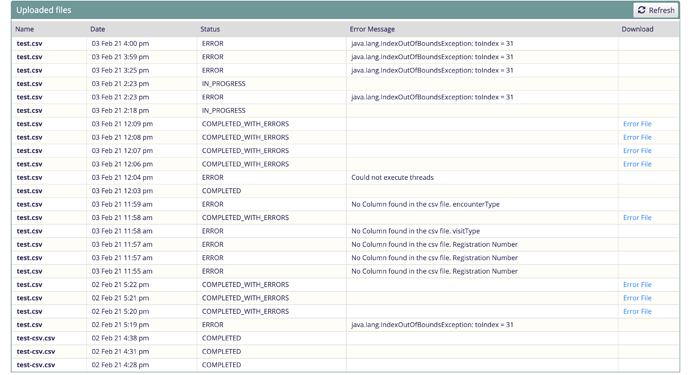Screen dimensions: 690x375
Task: Click date 03 Feb 21 3:25 pm
Action: 120,70
